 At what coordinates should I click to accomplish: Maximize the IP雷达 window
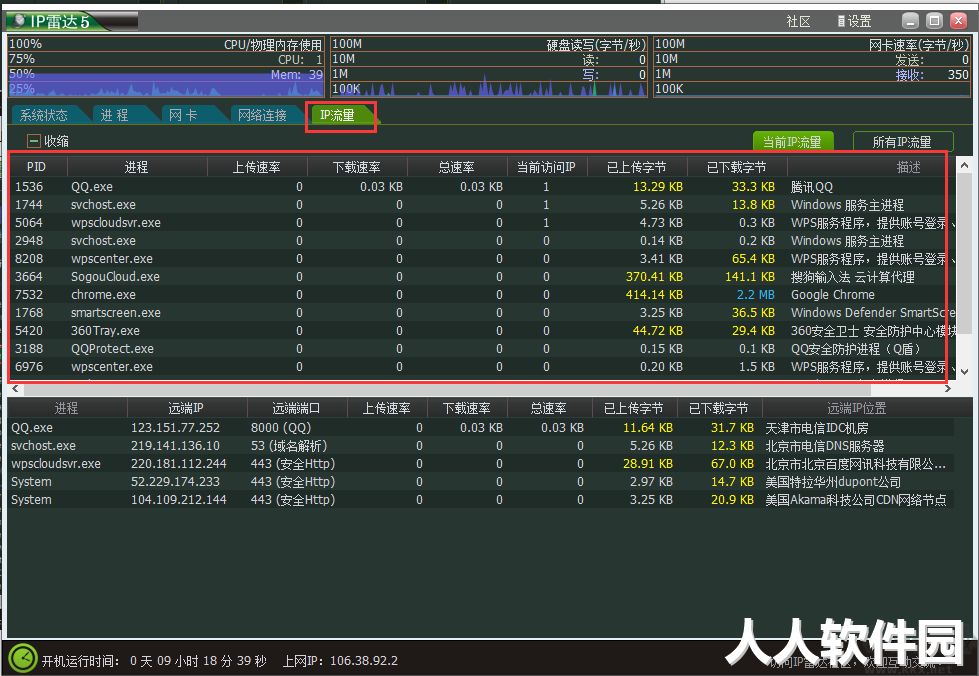(934, 21)
